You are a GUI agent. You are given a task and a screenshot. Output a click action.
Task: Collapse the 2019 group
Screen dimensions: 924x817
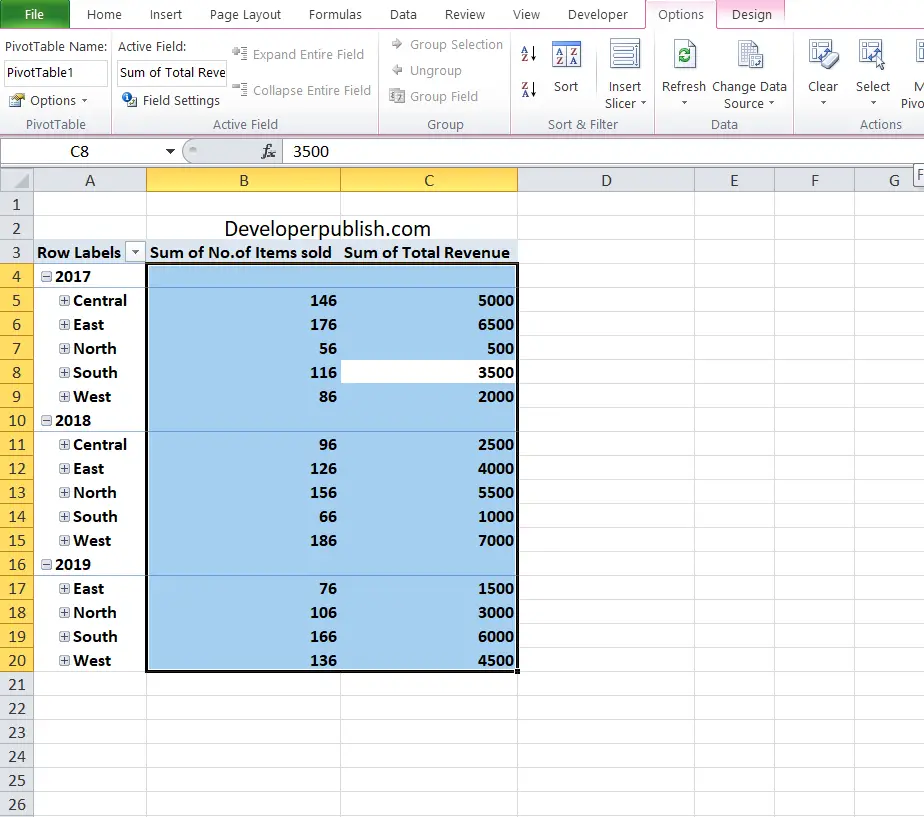coord(46,565)
